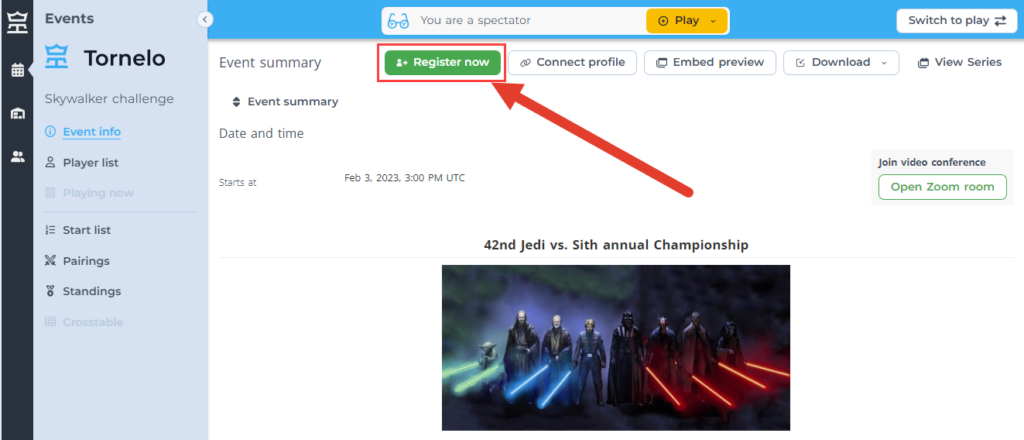The width and height of the screenshot is (1024, 440).
Task: Click the View Series link
Action: click(x=959, y=63)
